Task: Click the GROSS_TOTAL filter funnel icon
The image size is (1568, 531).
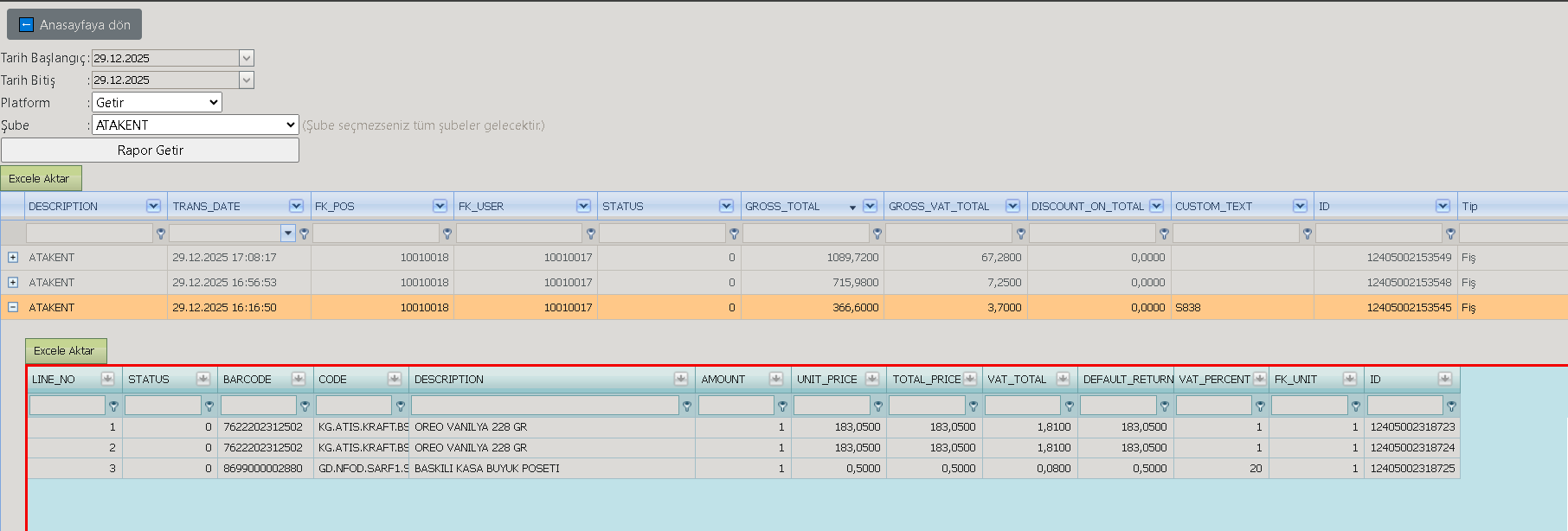Action: [x=877, y=234]
